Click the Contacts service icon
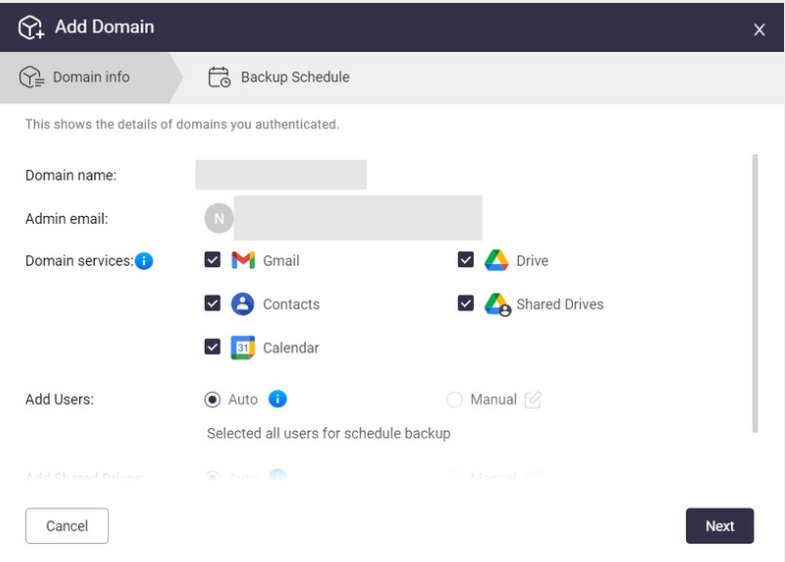Screen dimensions: 785x562 (243, 304)
